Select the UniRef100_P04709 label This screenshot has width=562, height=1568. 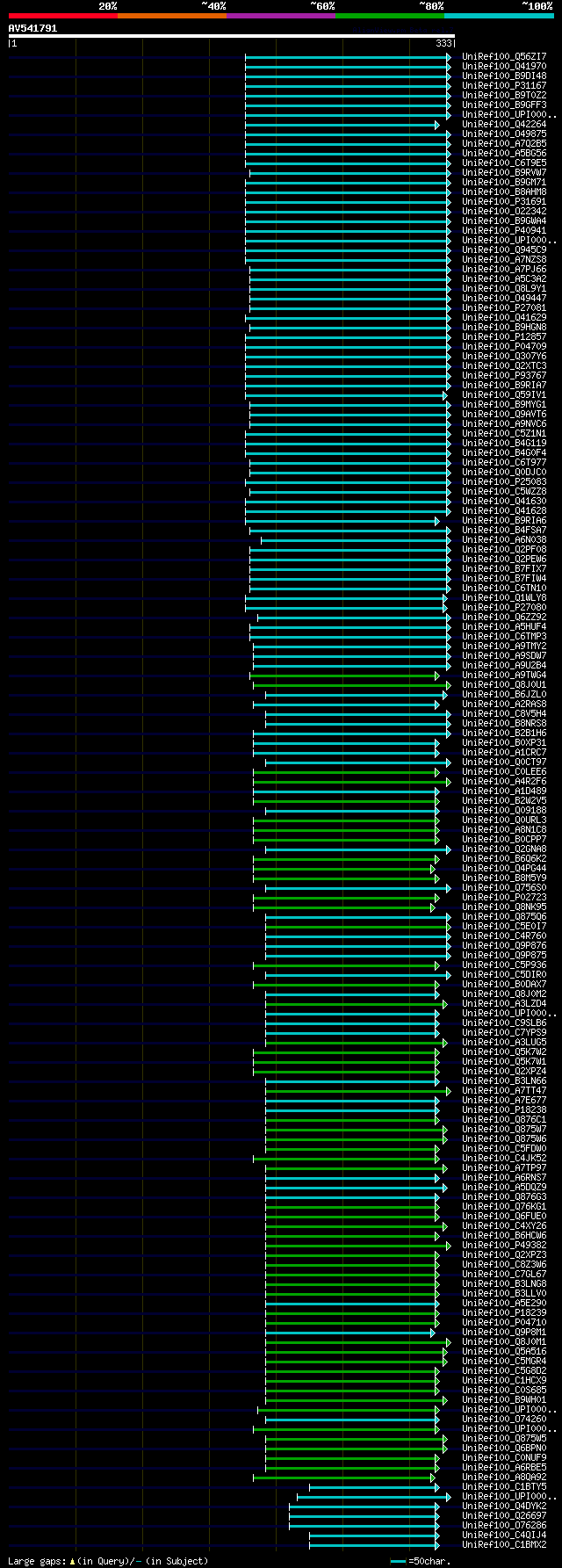(x=504, y=346)
